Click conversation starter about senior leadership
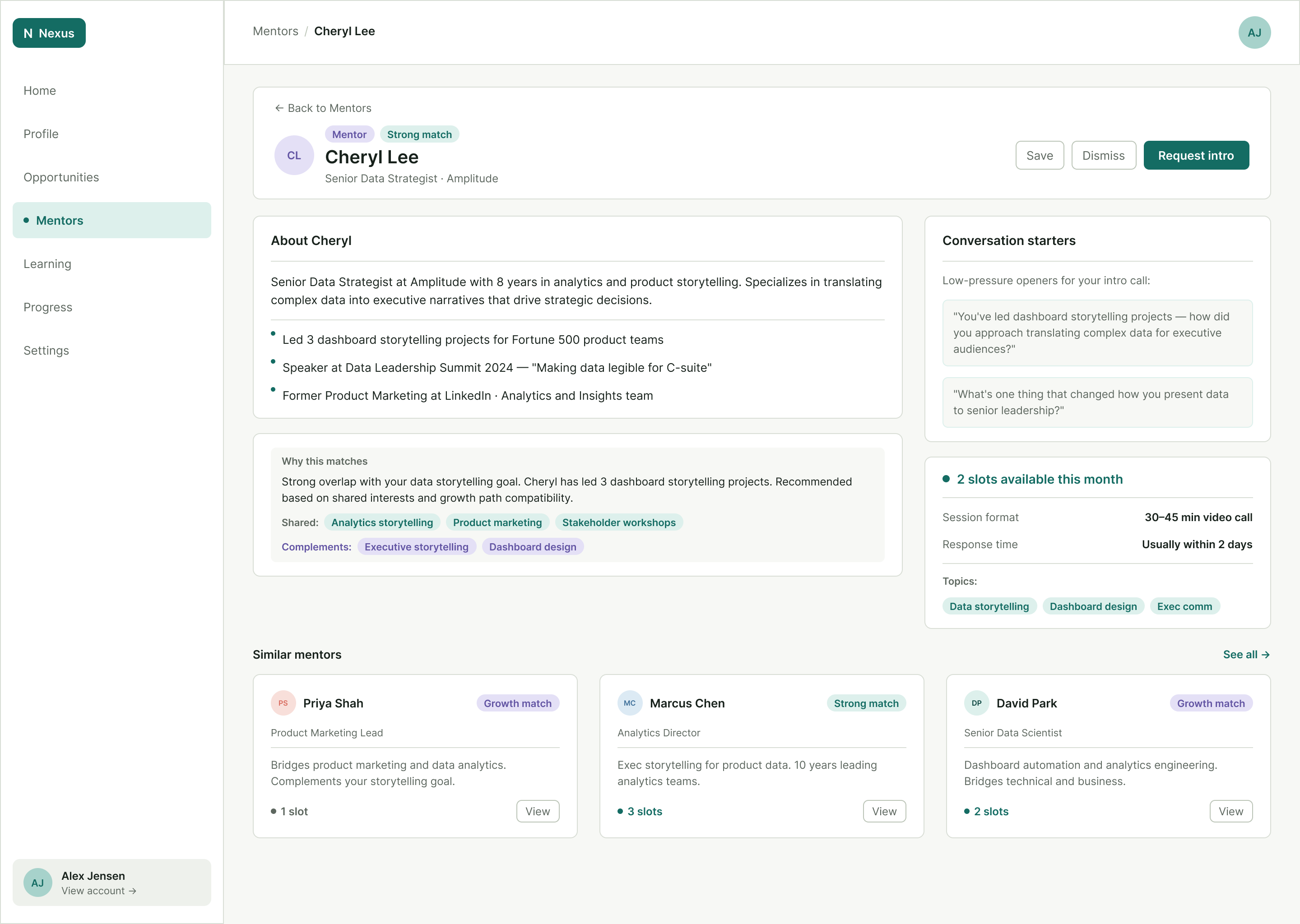 tap(1097, 402)
